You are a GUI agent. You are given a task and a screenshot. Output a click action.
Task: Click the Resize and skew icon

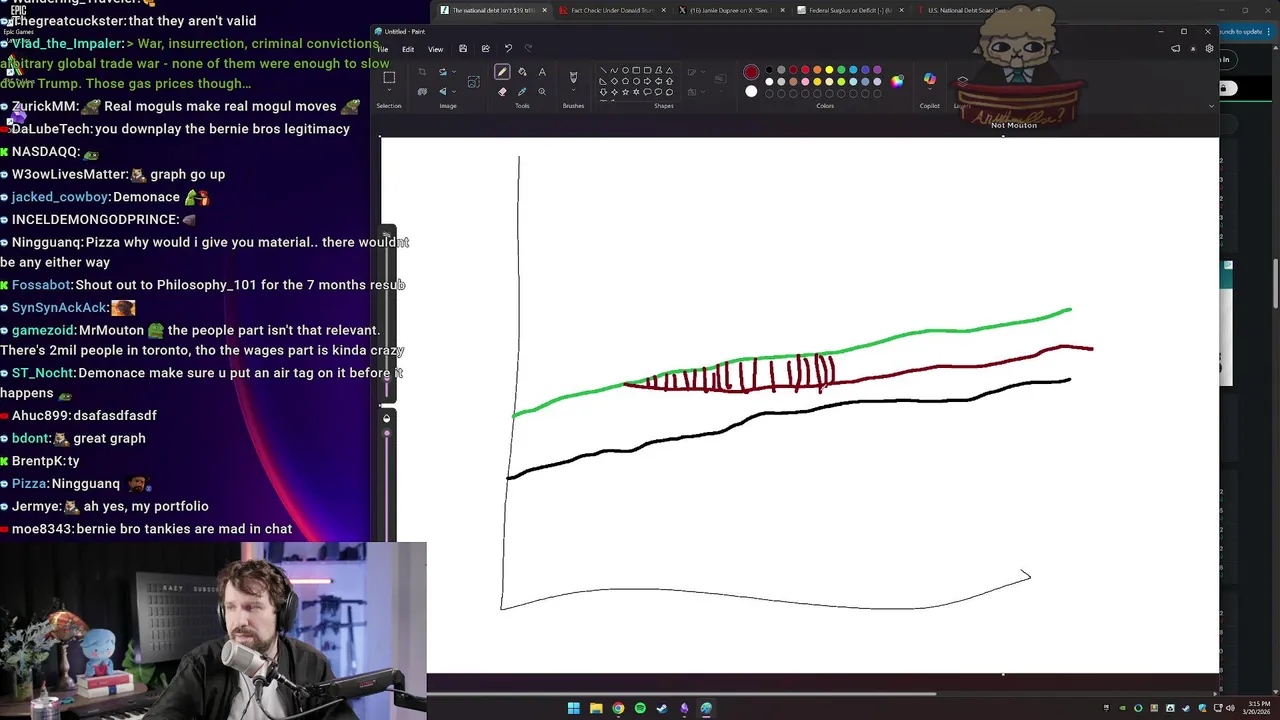pos(474,82)
